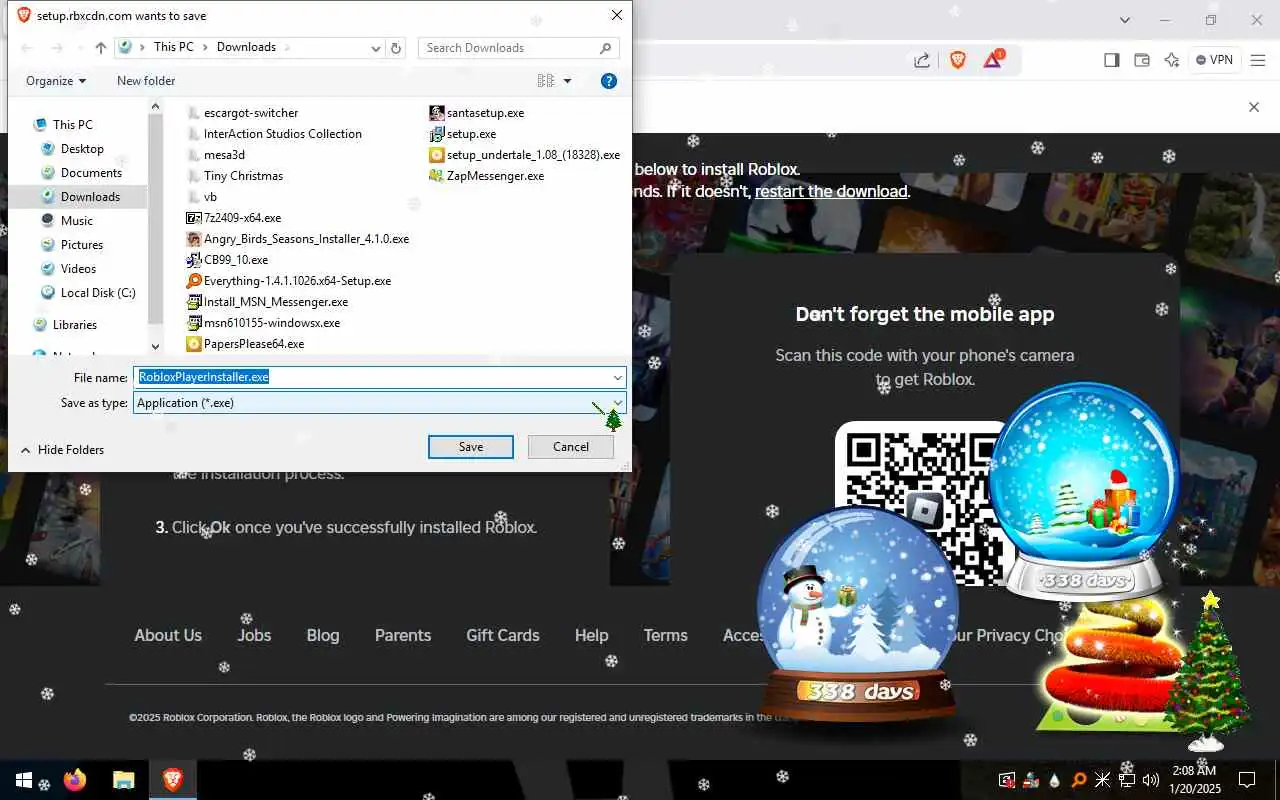The image size is (1280, 800).
Task: Toggle the Brave sidebar panel
Action: tap(1111, 60)
